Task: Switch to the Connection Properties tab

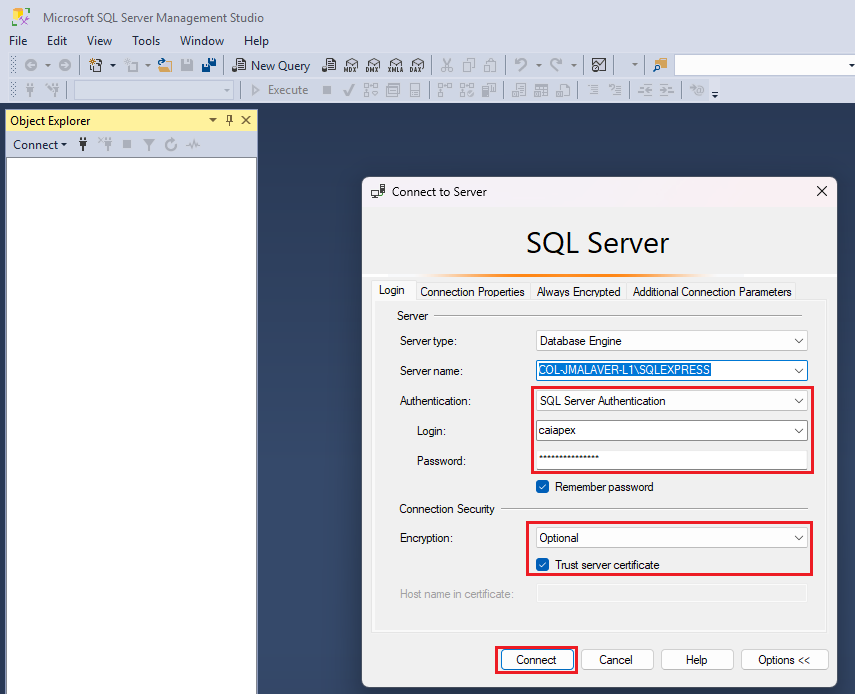Action: tap(472, 292)
